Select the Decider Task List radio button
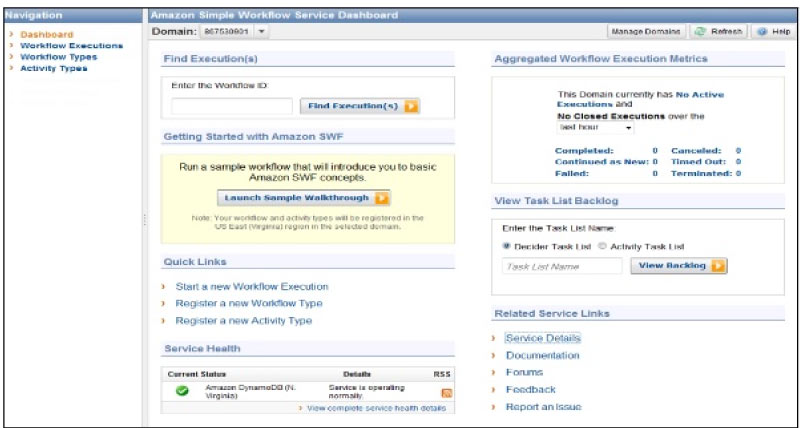The image size is (800, 428). click(506, 246)
